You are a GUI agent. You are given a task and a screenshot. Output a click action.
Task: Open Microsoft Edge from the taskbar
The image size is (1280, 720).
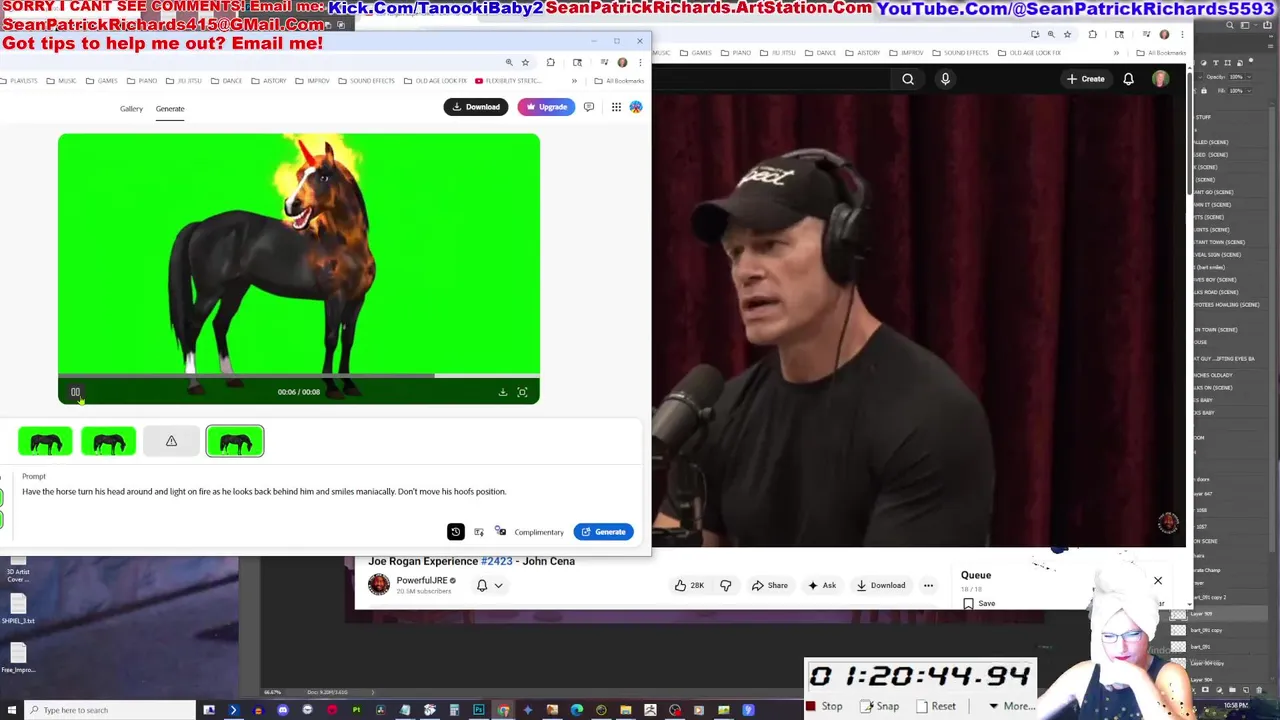577,710
